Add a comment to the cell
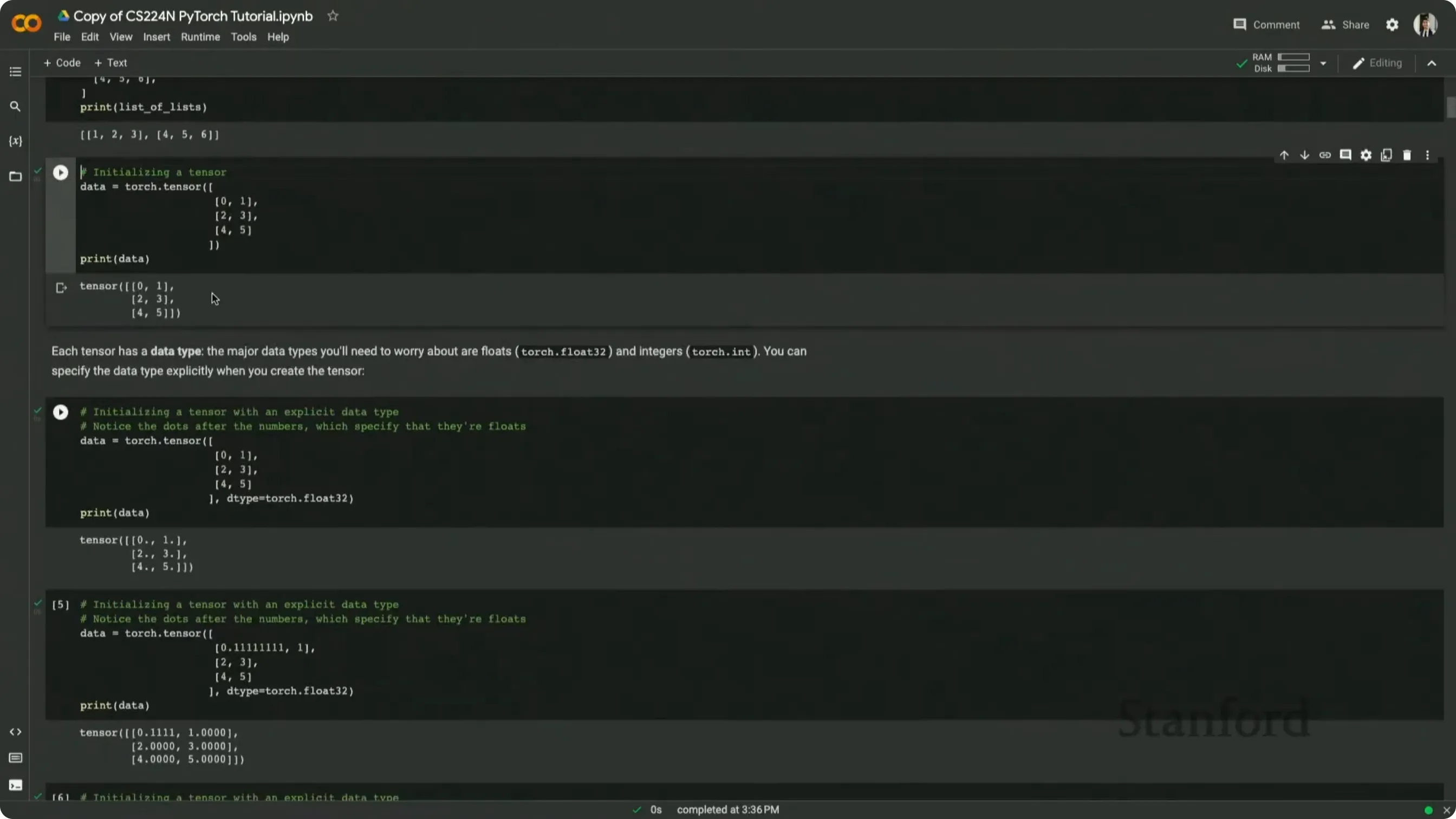This screenshot has width=1456, height=819. (1345, 155)
